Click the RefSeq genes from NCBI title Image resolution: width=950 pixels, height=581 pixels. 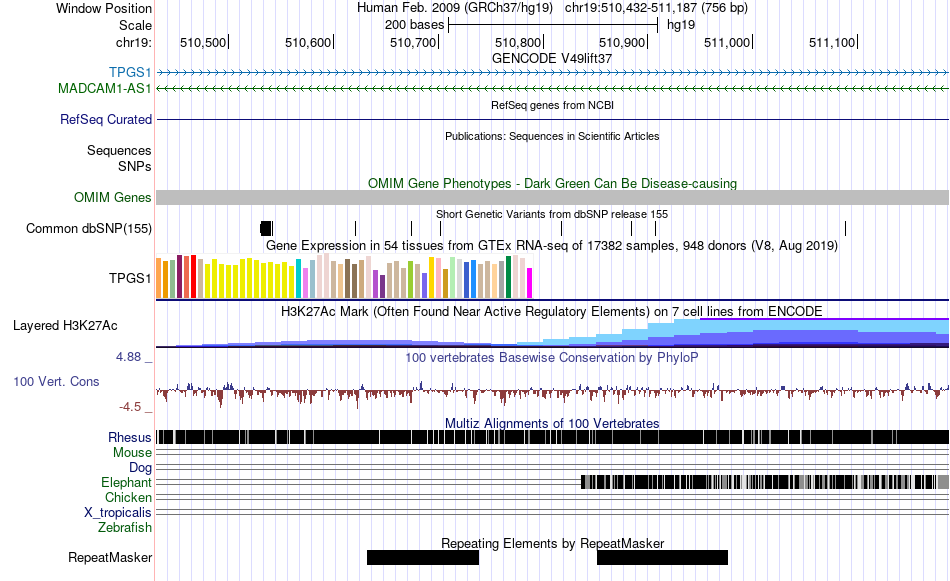[552, 105]
